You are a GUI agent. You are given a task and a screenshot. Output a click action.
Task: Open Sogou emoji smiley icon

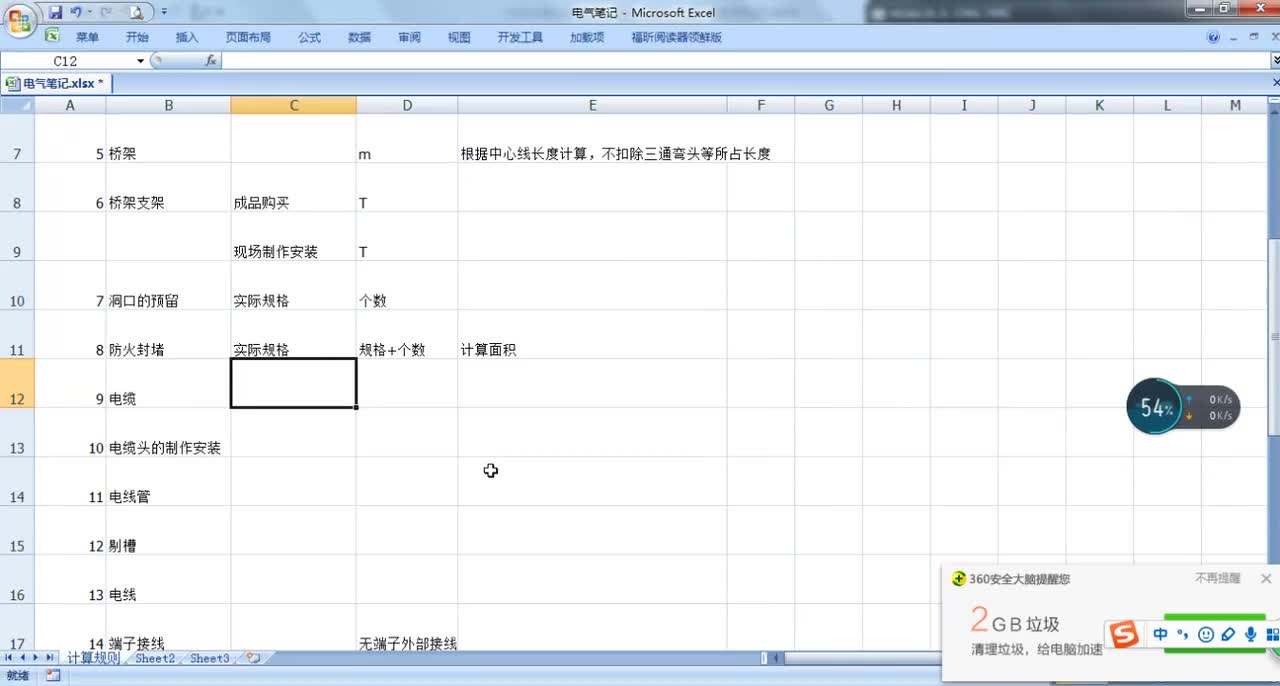pos(1206,634)
